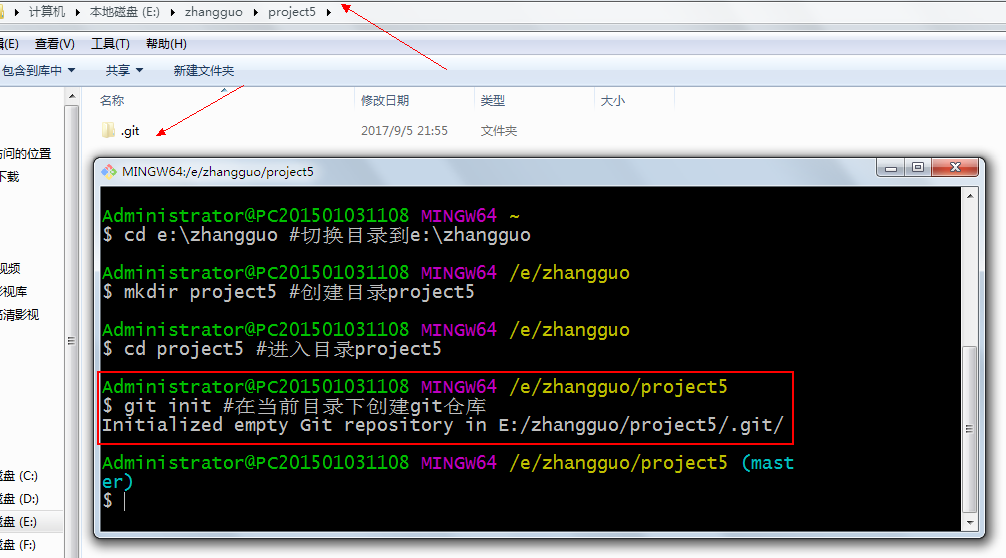Open the 工具(T) menu
The image size is (1006, 558).
(x=110, y=43)
